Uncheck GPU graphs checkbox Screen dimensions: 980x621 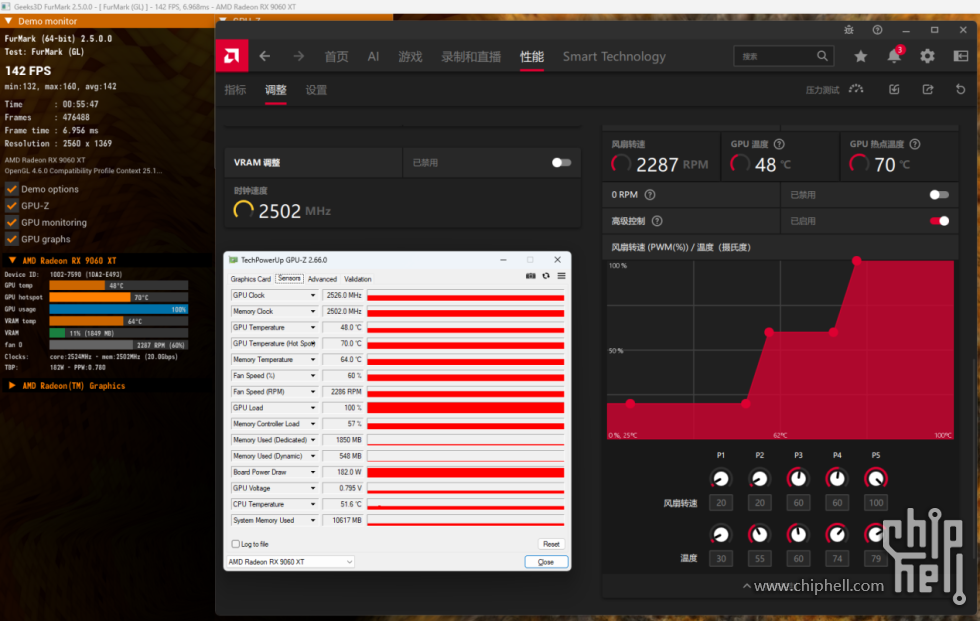11,239
